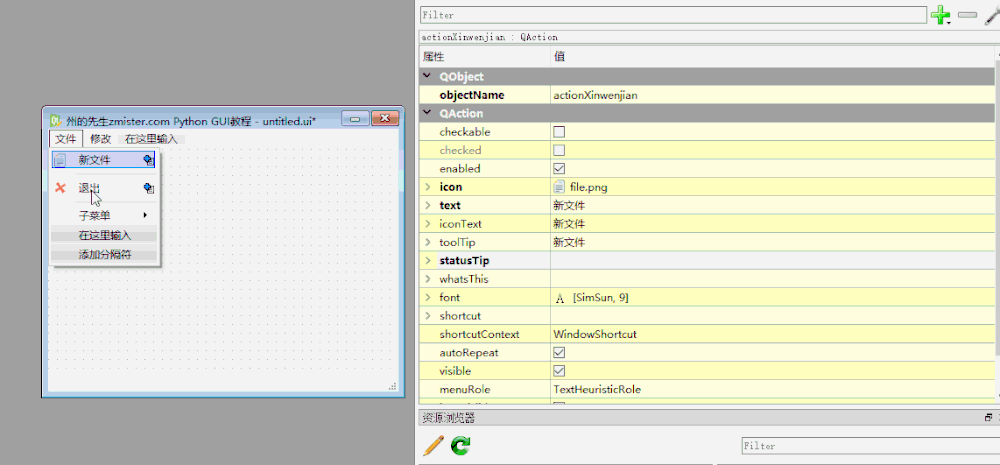Collapse the QAction section
The width and height of the screenshot is (1000, 465).
point(427,114)
